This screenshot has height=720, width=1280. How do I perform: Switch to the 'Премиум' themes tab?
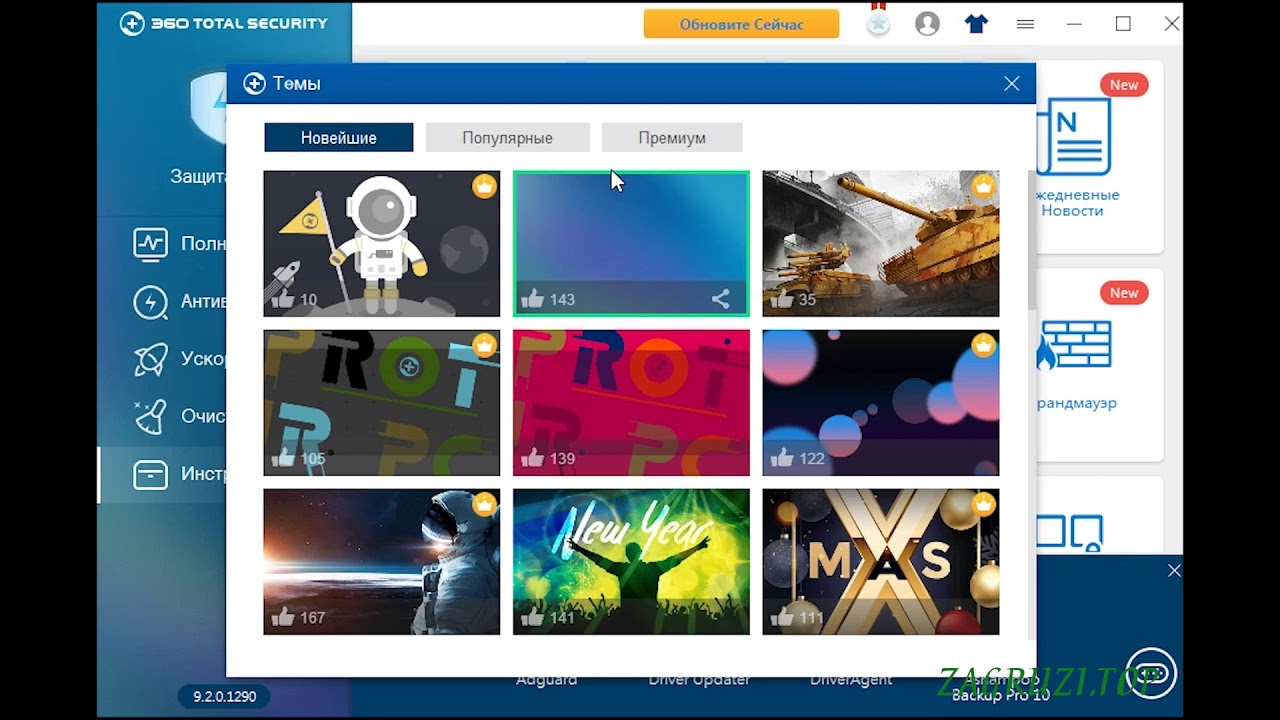coord(672,138)
